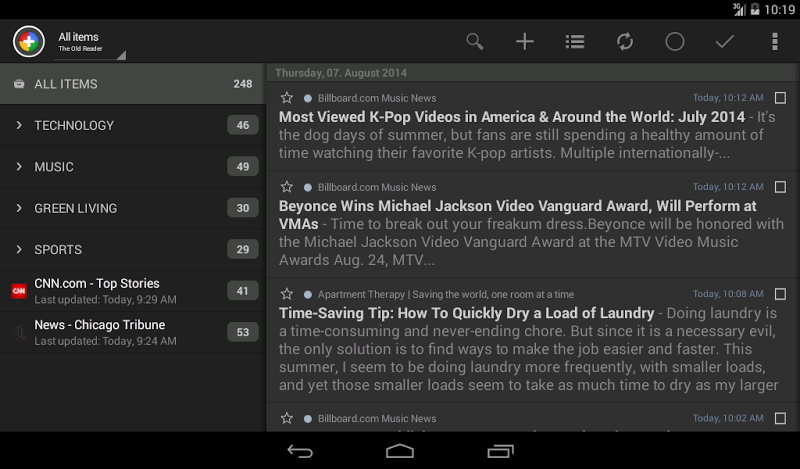Screen dimensions: 800x469
Task: Select ALL ITEMS in sidebar
Action: point(133,84)
